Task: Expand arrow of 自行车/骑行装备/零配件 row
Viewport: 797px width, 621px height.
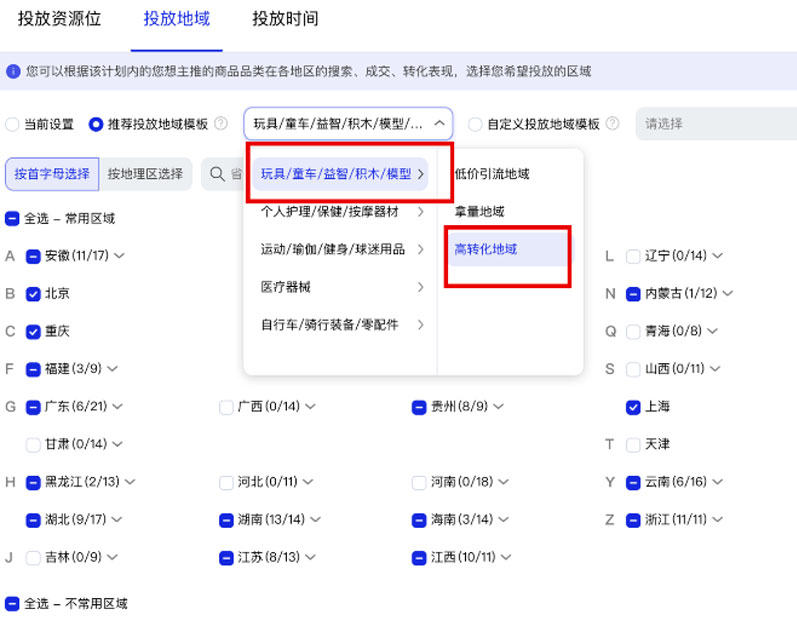Action: pos(420,325)
